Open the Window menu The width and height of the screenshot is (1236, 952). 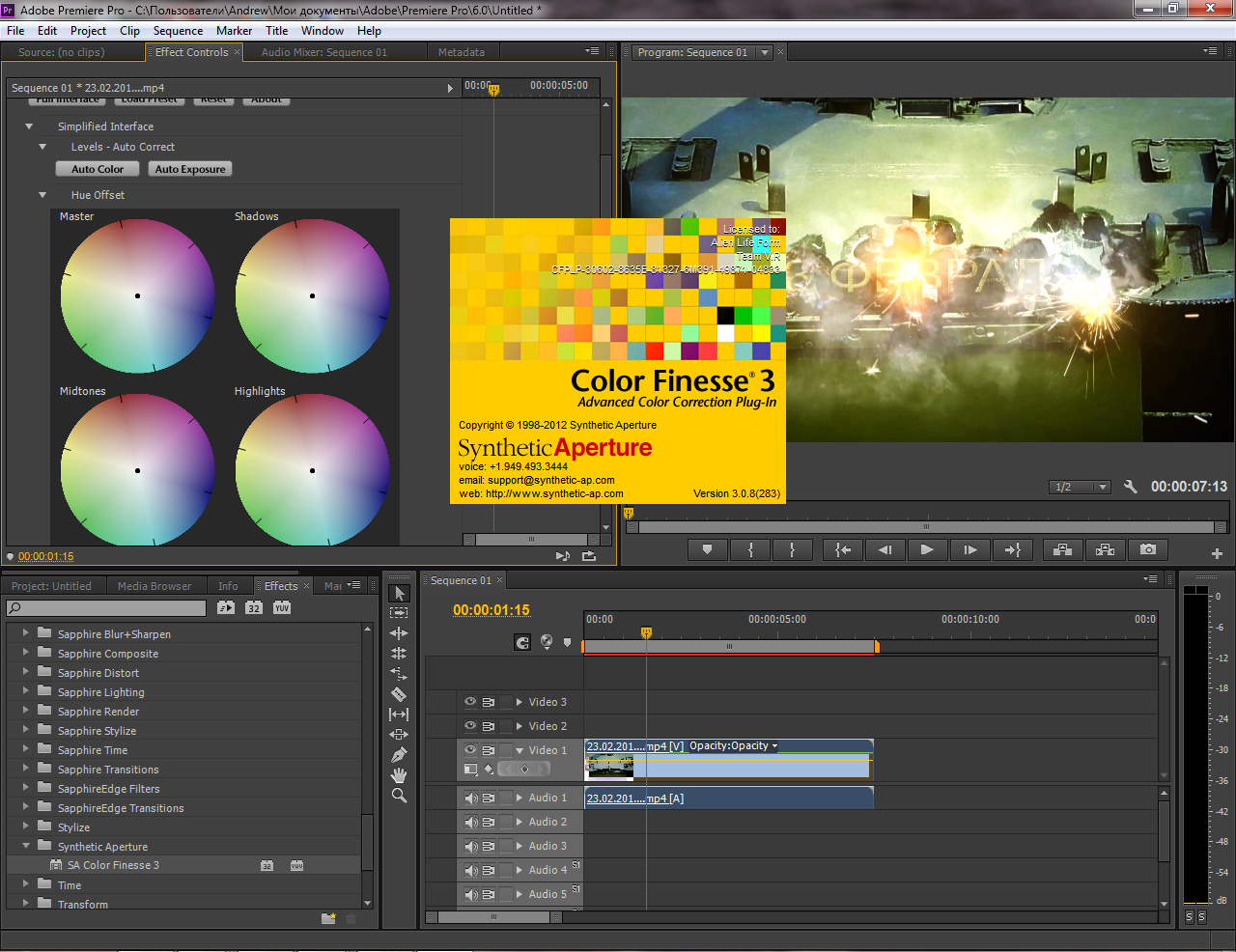point(322,31)
